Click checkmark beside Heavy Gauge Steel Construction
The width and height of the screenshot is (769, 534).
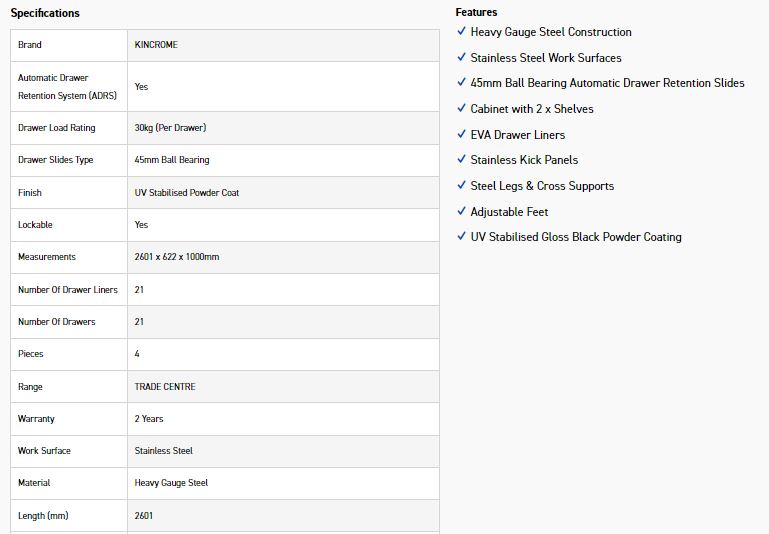[461, 31]
